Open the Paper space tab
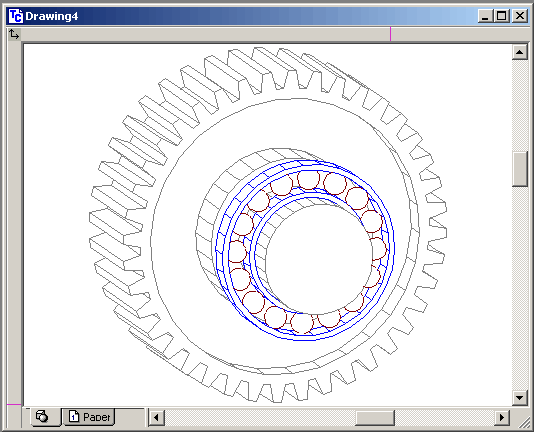Image resolution: width=534 pixels, height=432 pixels. coord(90,417)
